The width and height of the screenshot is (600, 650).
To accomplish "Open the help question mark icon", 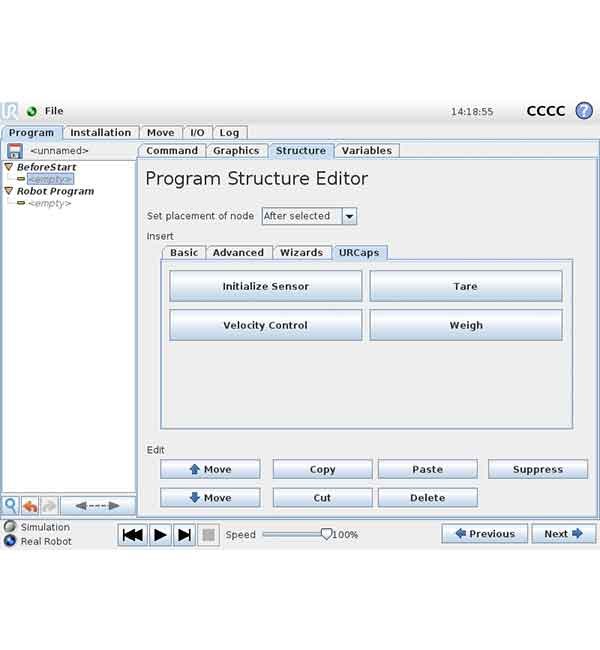I will 584,111.
